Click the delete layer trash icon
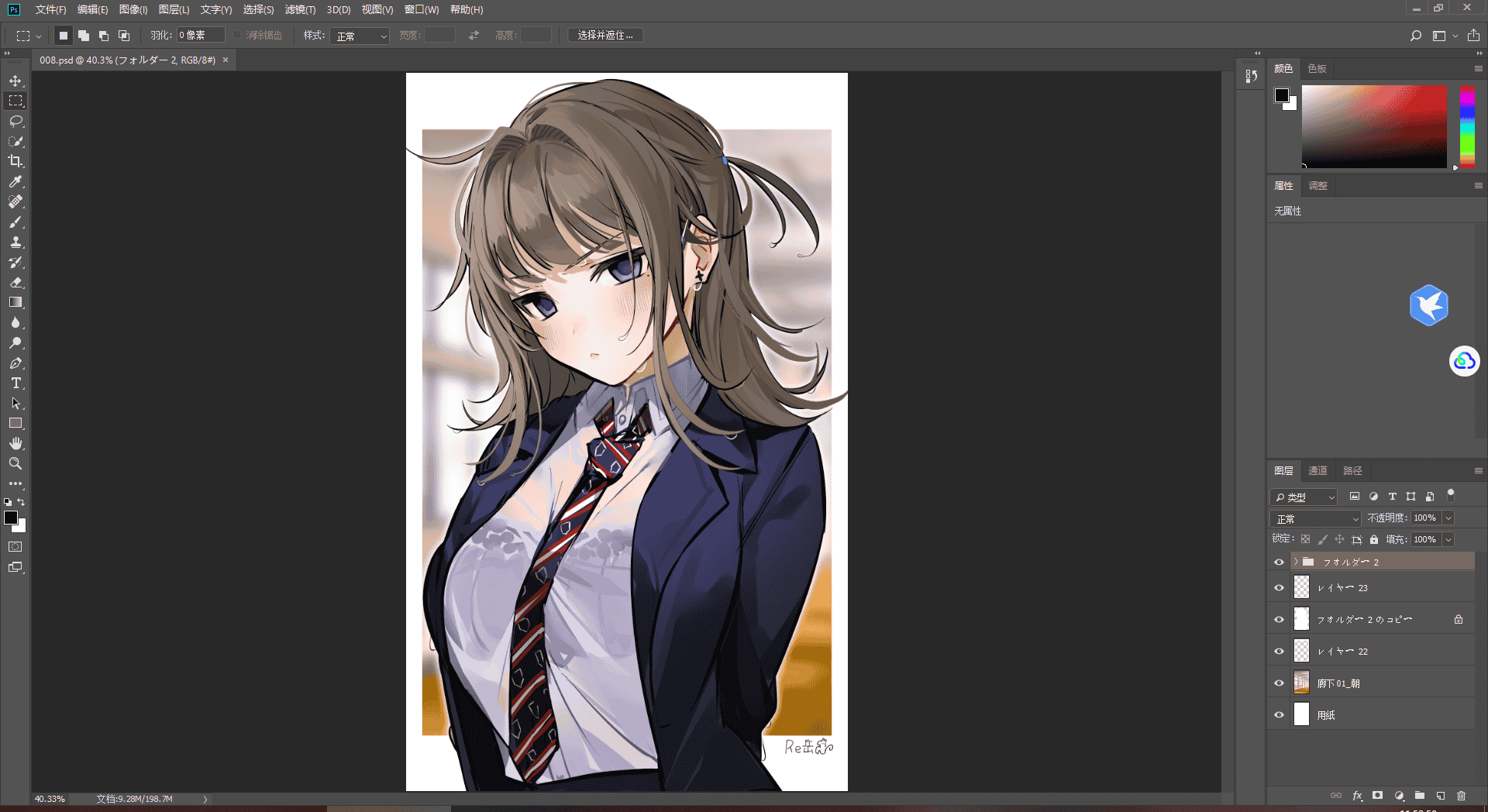 click(x=1461, y=796)
